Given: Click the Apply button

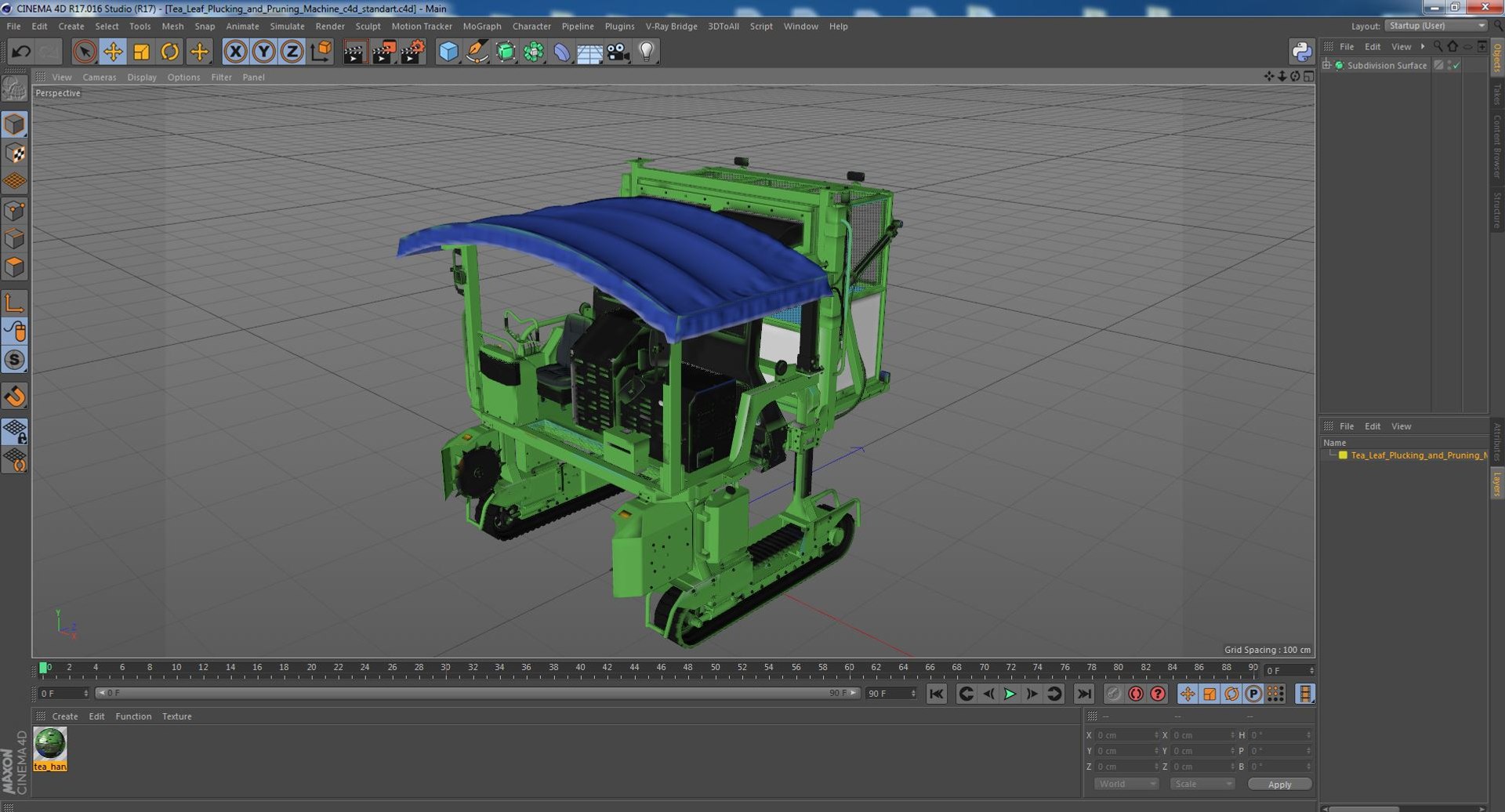Looking at the screenshot, I should (x=1279, y=785).
